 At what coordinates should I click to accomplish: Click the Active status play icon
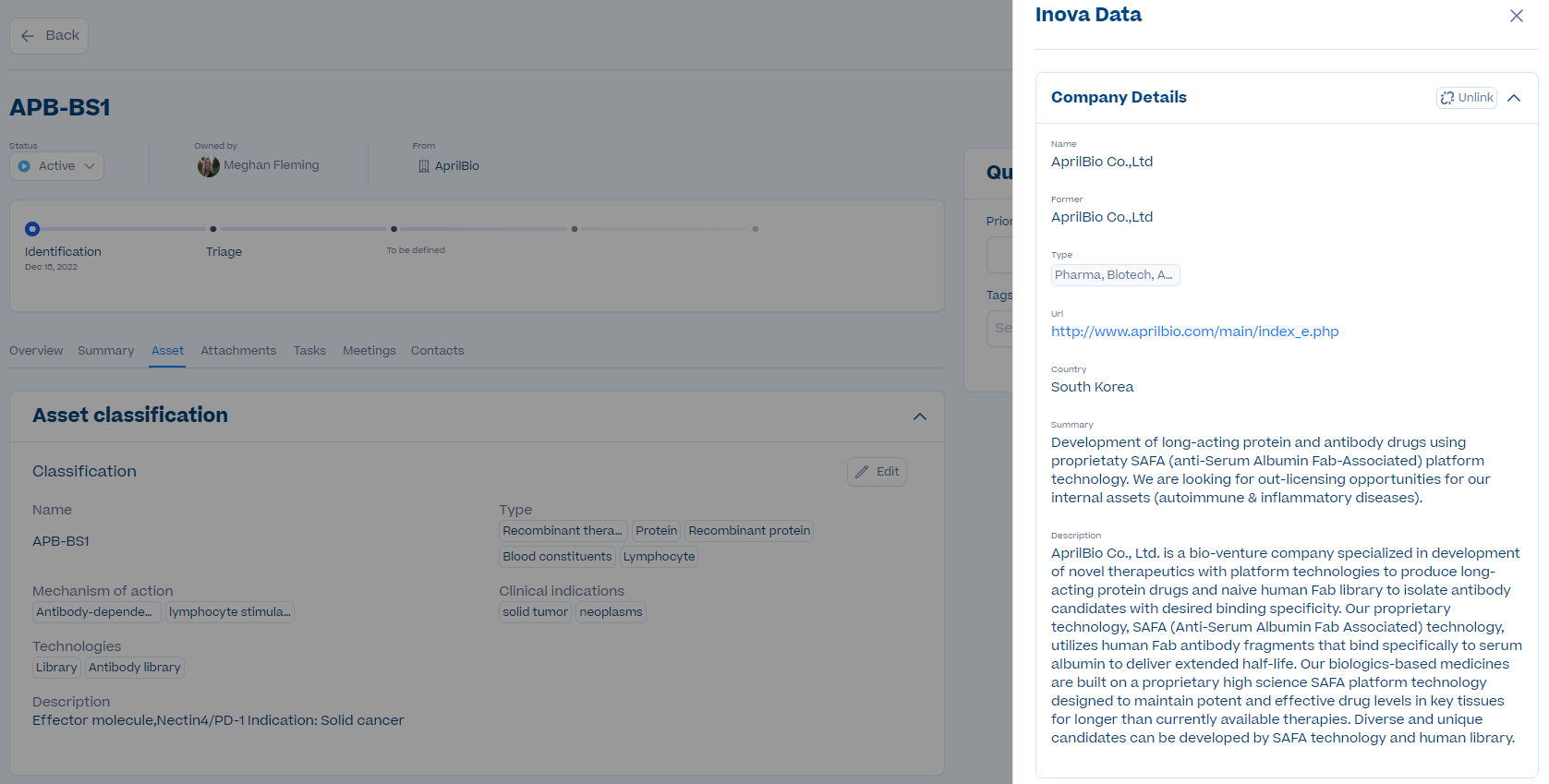(24, 166)
